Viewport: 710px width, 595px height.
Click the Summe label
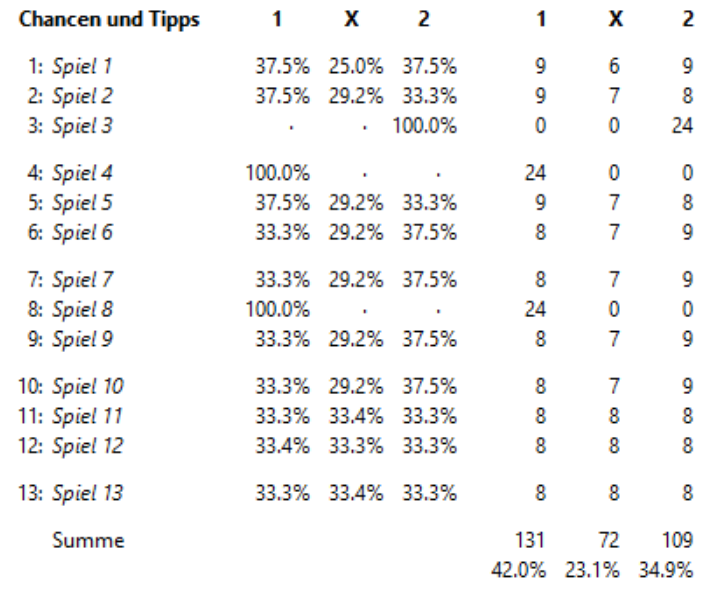(88, 541)
